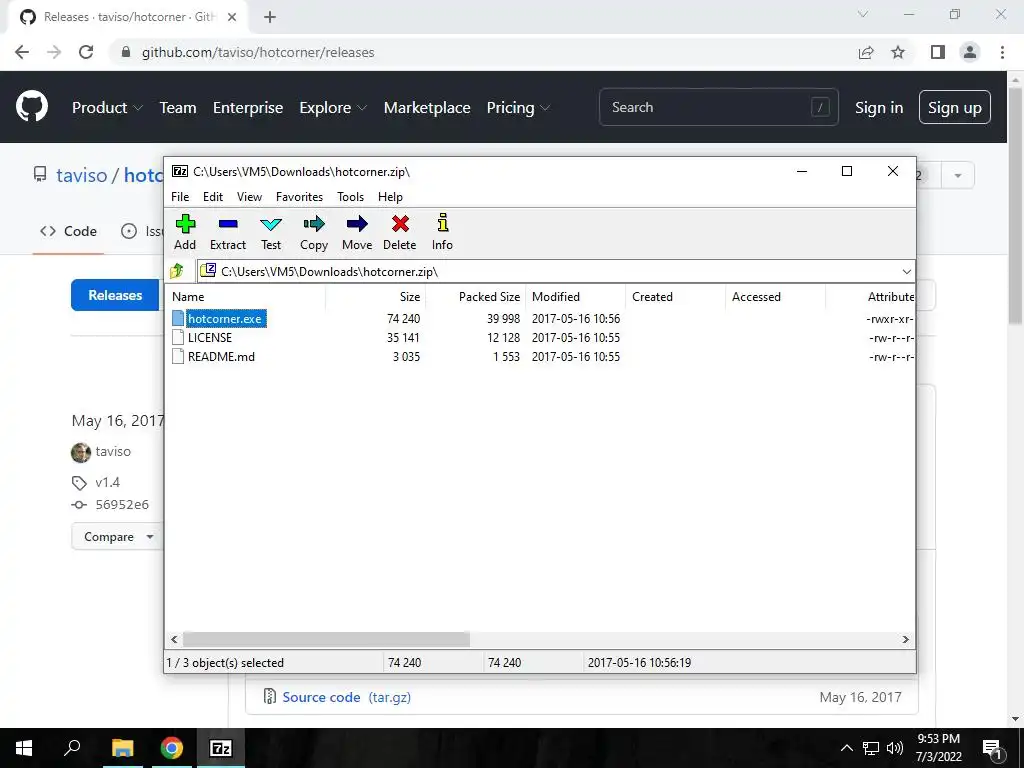Click the blue Releases button
Viewport: 1024px width, 768px height.
tap(116, 295)
